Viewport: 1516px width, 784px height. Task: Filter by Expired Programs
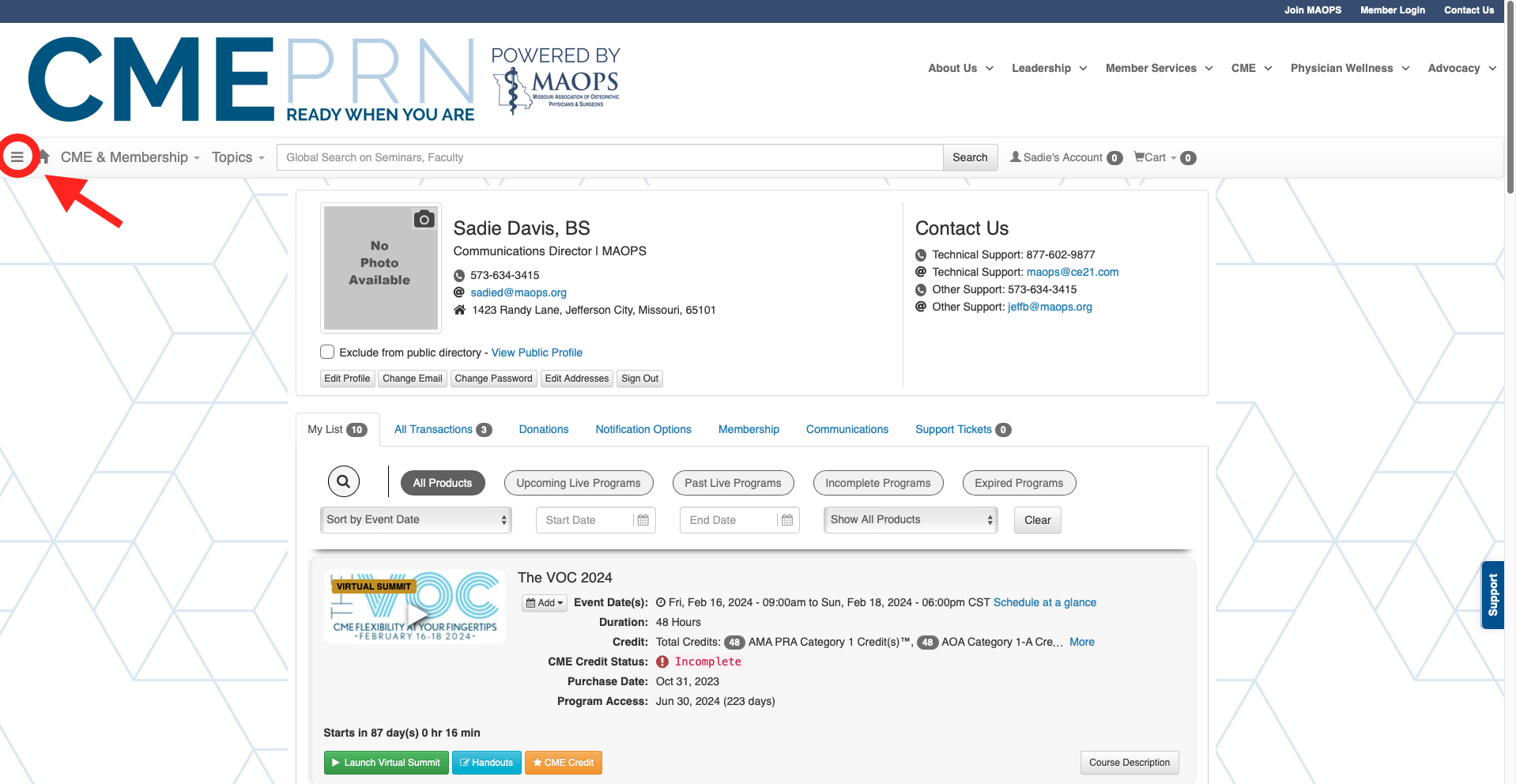[x=1019, y=483]
